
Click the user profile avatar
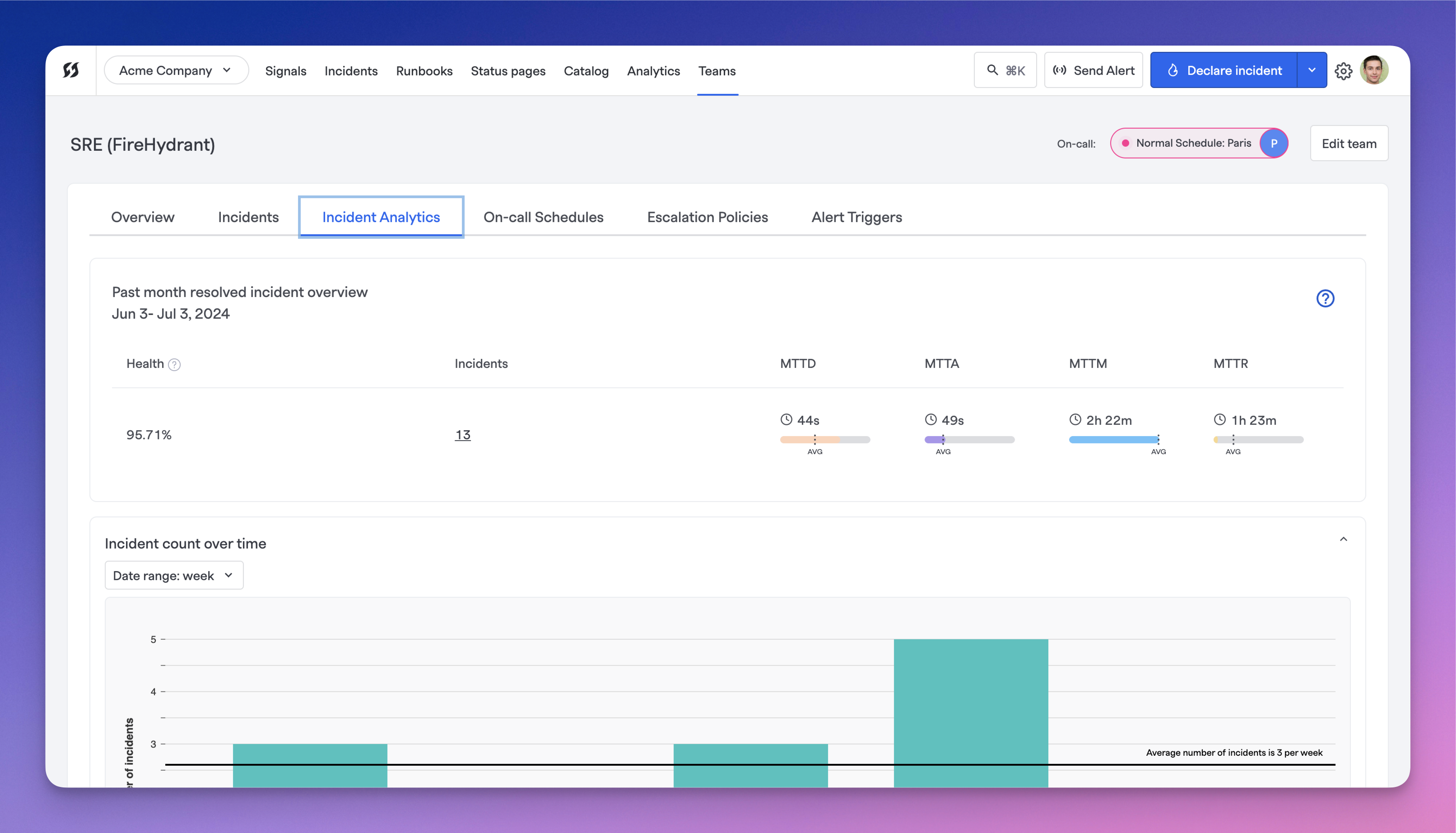pos(1378,70)
